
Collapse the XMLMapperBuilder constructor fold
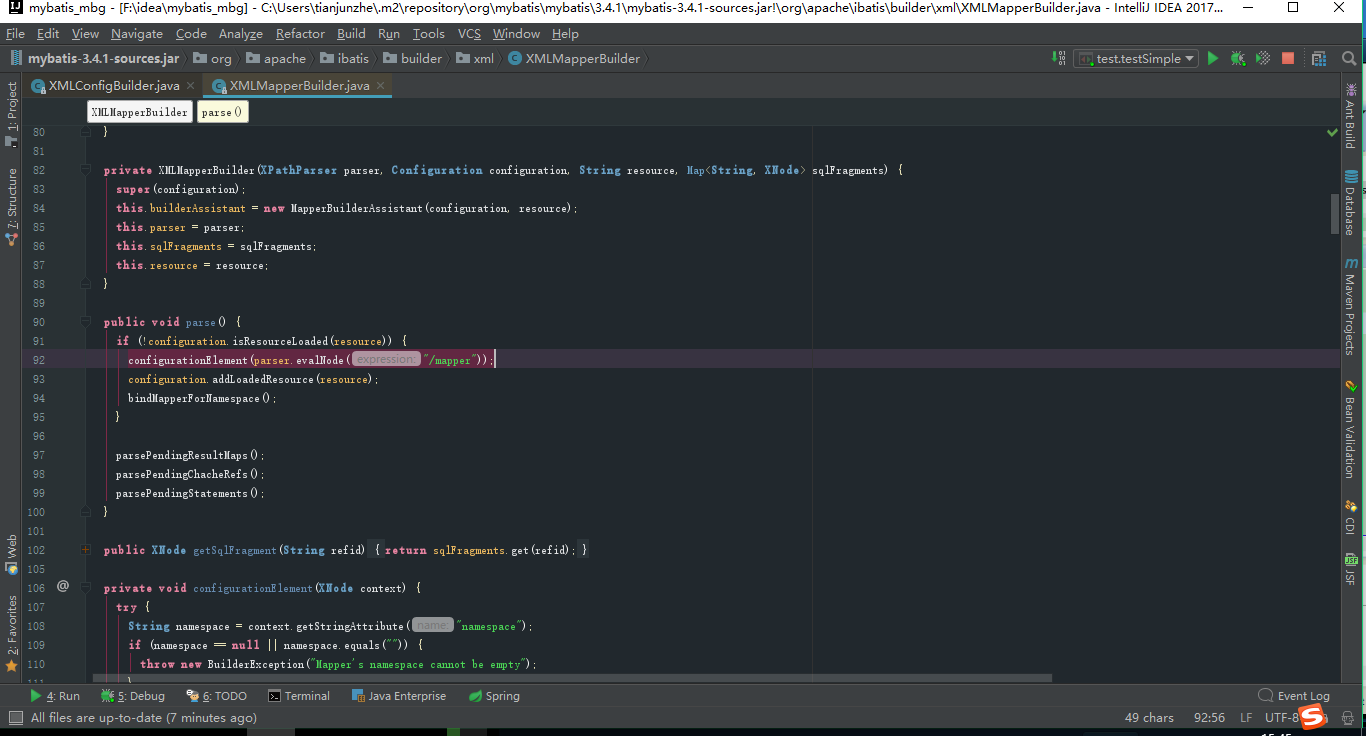85,169
